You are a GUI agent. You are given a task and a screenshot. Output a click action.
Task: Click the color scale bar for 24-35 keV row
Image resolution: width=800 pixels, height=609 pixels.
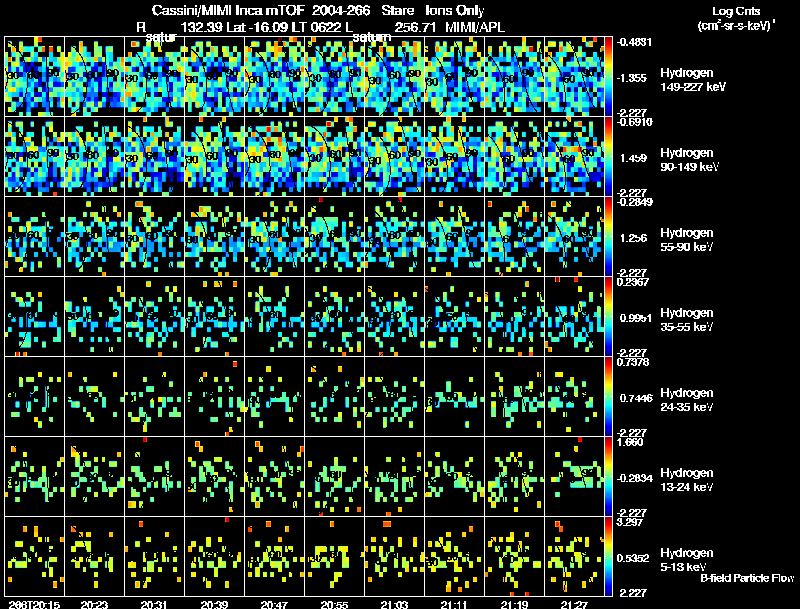pos(608,397)
